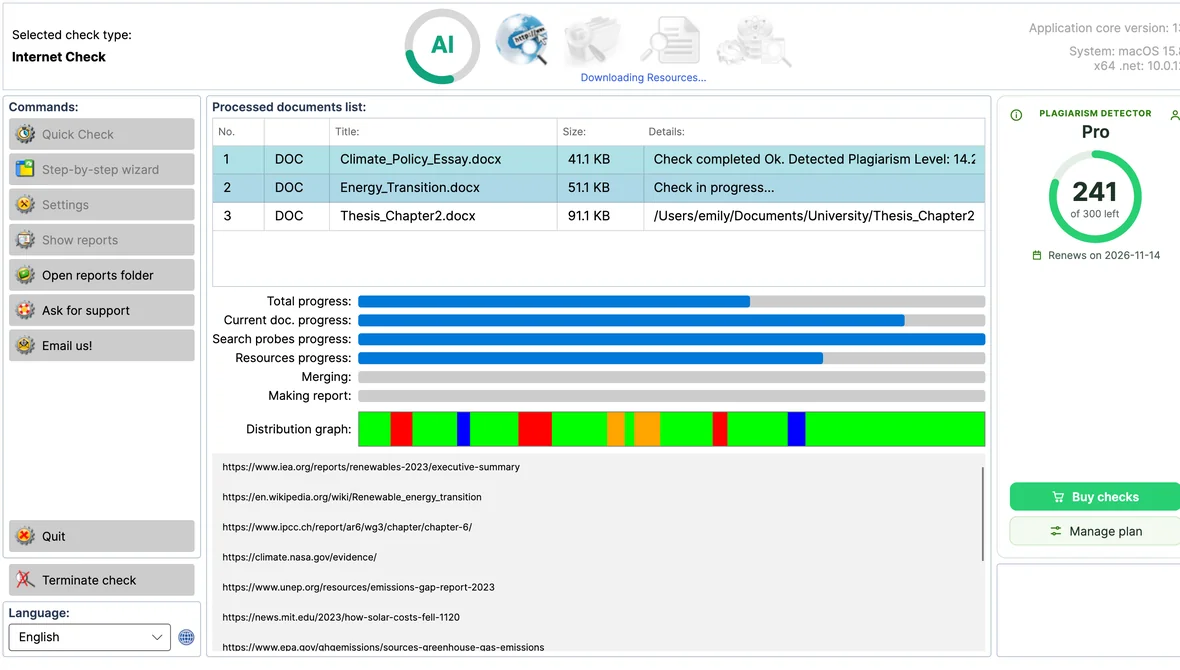Viewport: 1180px width, 670px height.
Task: Click the green Buy checks button
Action: (x=1095, y=497)
